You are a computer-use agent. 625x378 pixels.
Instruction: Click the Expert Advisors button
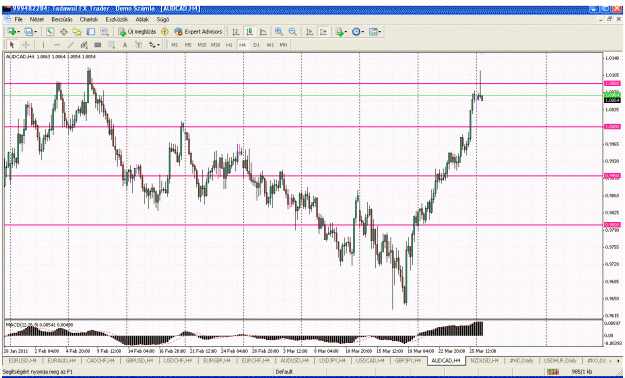click(x=198, y=32)
